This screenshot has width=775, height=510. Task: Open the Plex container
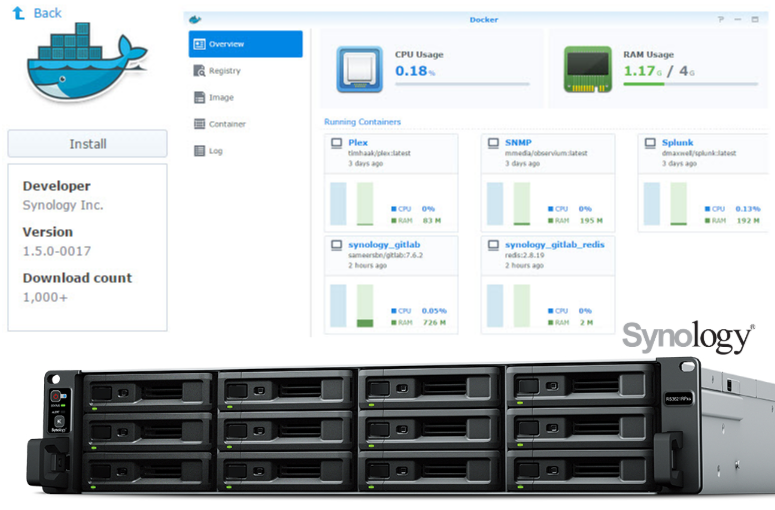click(x=357, y=142)
